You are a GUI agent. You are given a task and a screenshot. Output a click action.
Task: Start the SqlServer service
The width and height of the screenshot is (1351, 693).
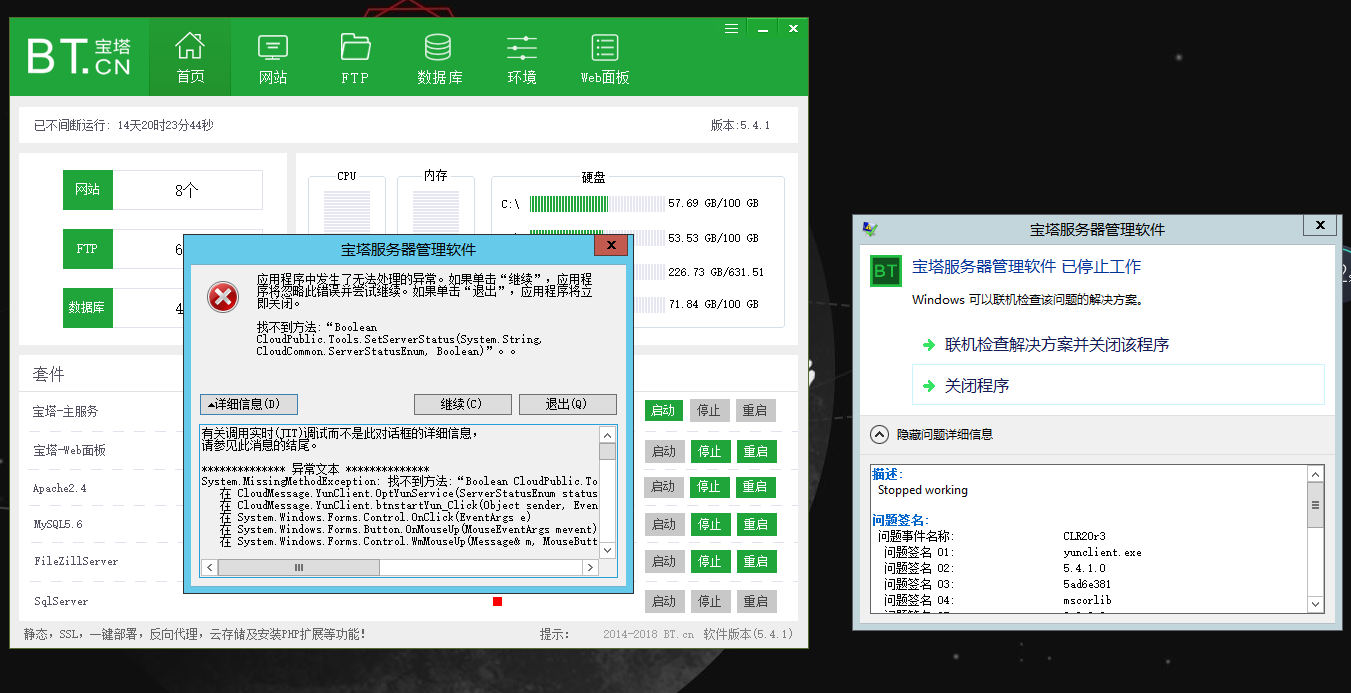point(663,601)
